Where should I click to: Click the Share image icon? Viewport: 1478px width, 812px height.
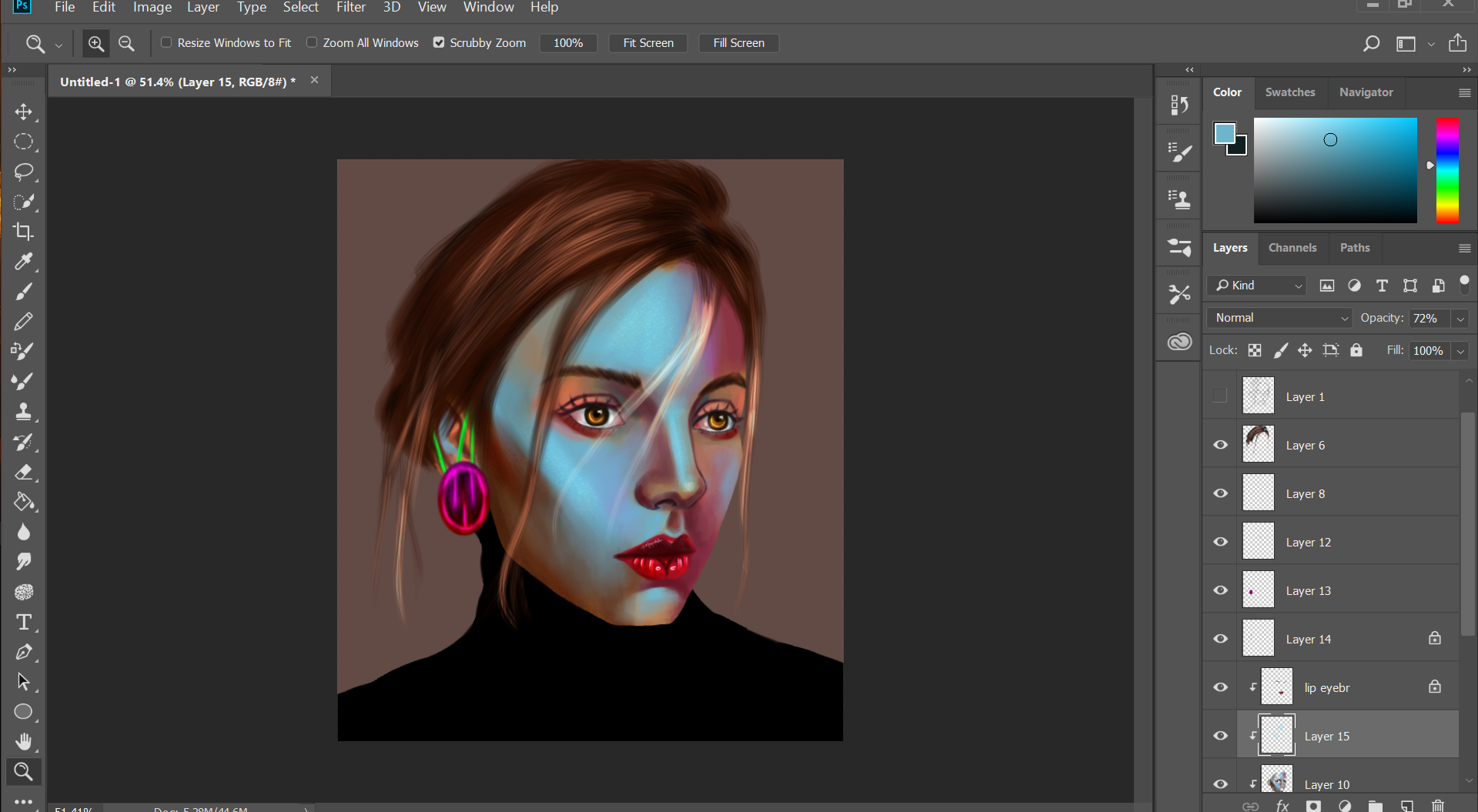tap(1457, 43)
